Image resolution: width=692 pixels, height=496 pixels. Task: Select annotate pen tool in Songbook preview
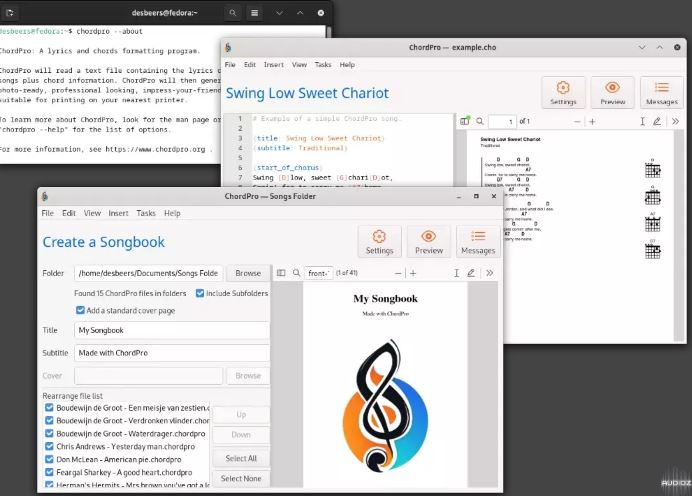click(x=471, y=273)
